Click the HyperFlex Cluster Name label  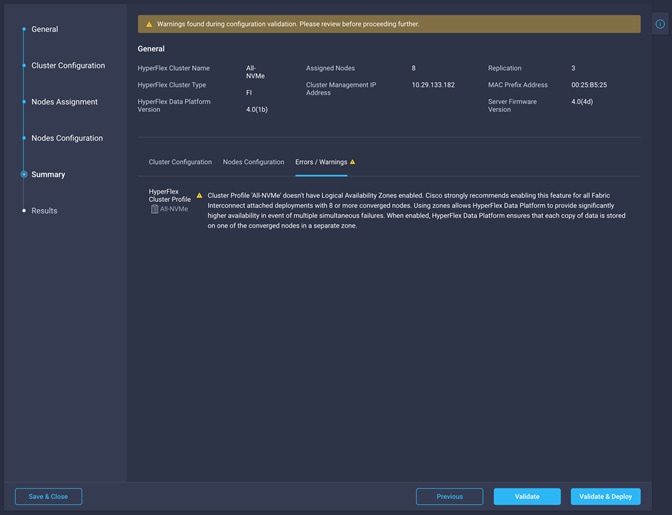[174, 68]
